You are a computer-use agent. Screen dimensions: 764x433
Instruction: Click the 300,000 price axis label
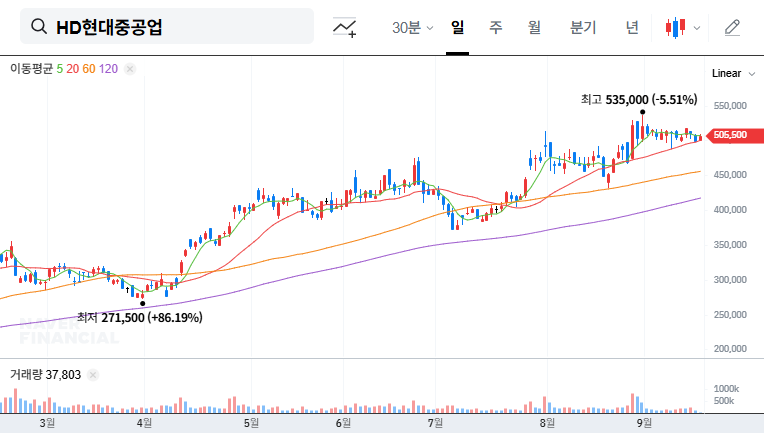[x=730, y=280]
